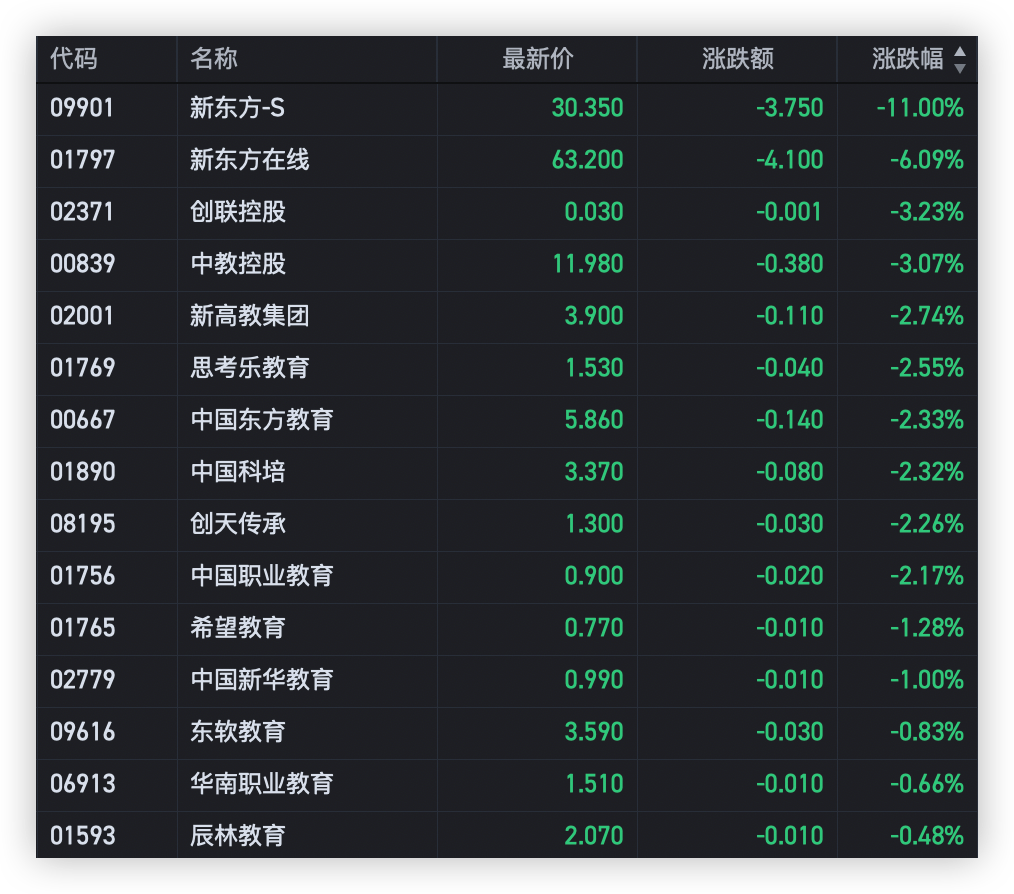This screenshot has height=894, width=1014.
Task: Click the -3.23% change cell
Action: pyautogui.click(x=927, y=212)
